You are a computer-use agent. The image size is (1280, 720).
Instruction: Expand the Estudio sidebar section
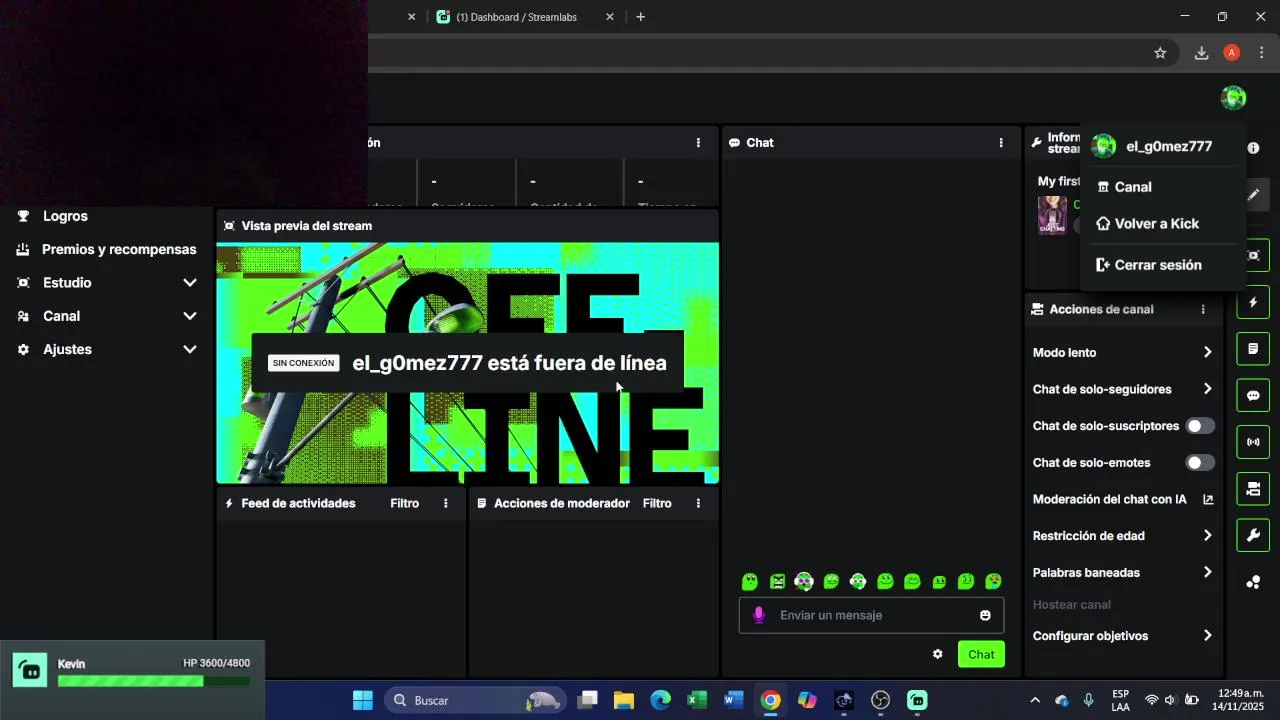[x=107, y=283]
